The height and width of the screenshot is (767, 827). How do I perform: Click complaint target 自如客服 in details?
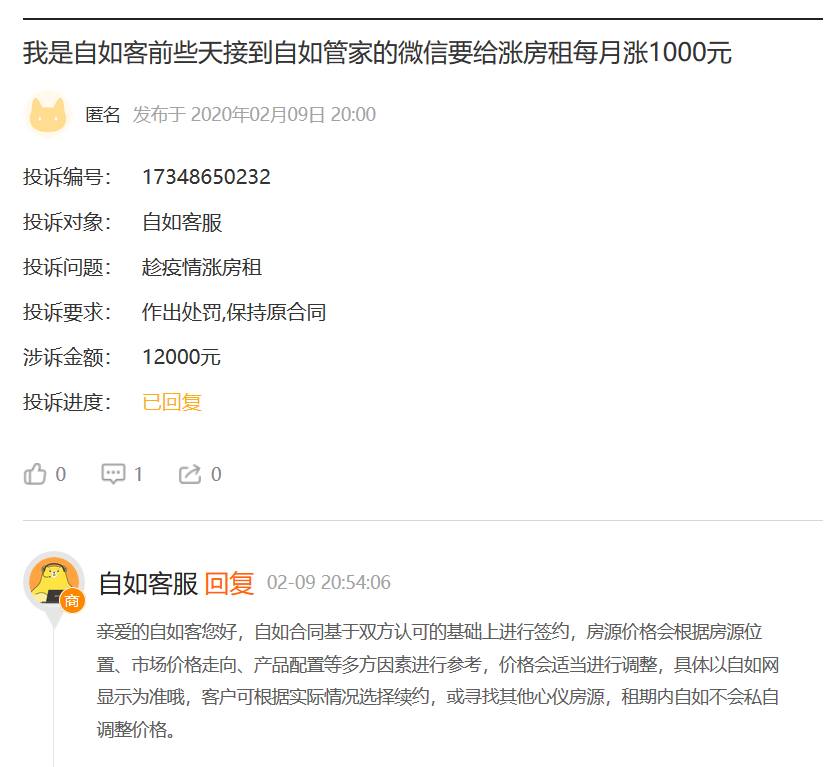click(182, 222)
